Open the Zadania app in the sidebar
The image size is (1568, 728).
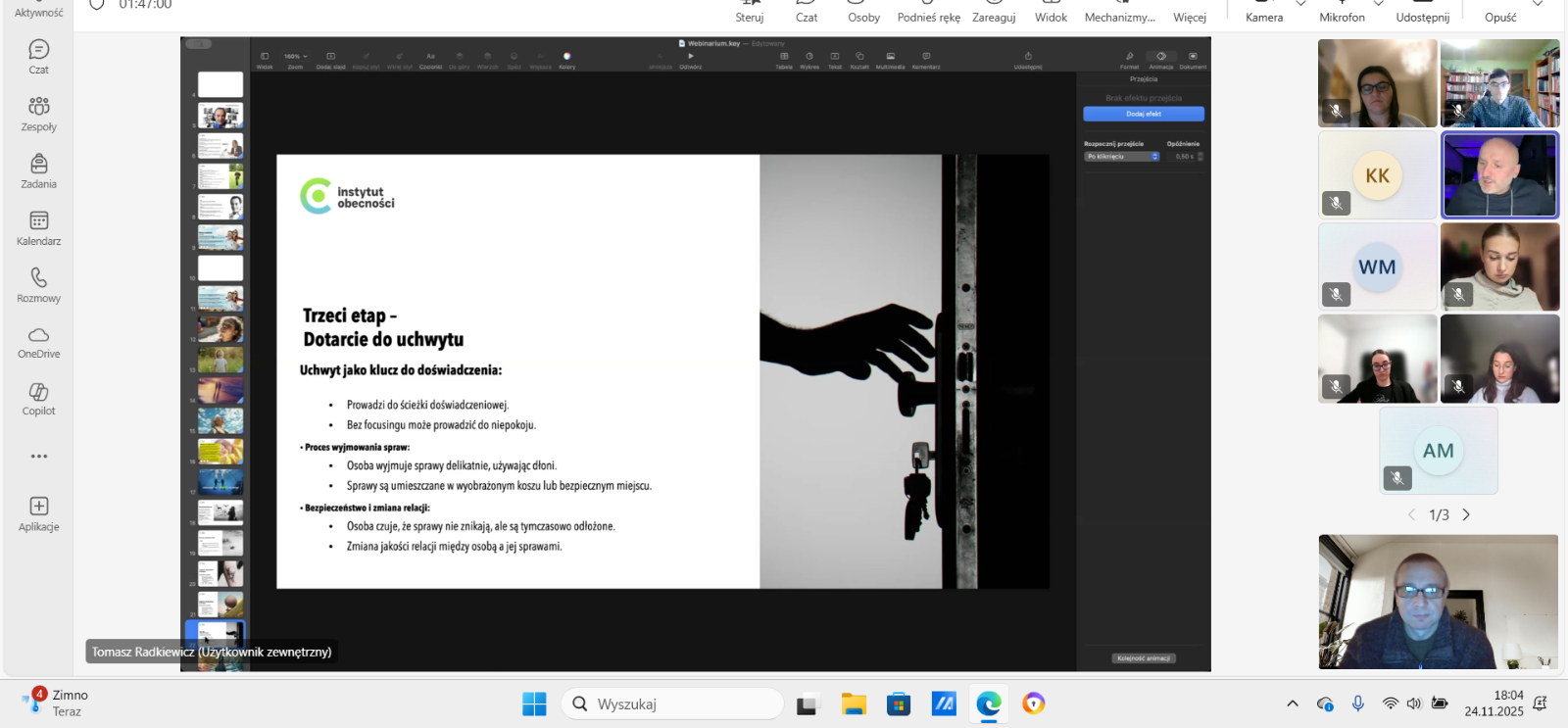coord(38,170)
